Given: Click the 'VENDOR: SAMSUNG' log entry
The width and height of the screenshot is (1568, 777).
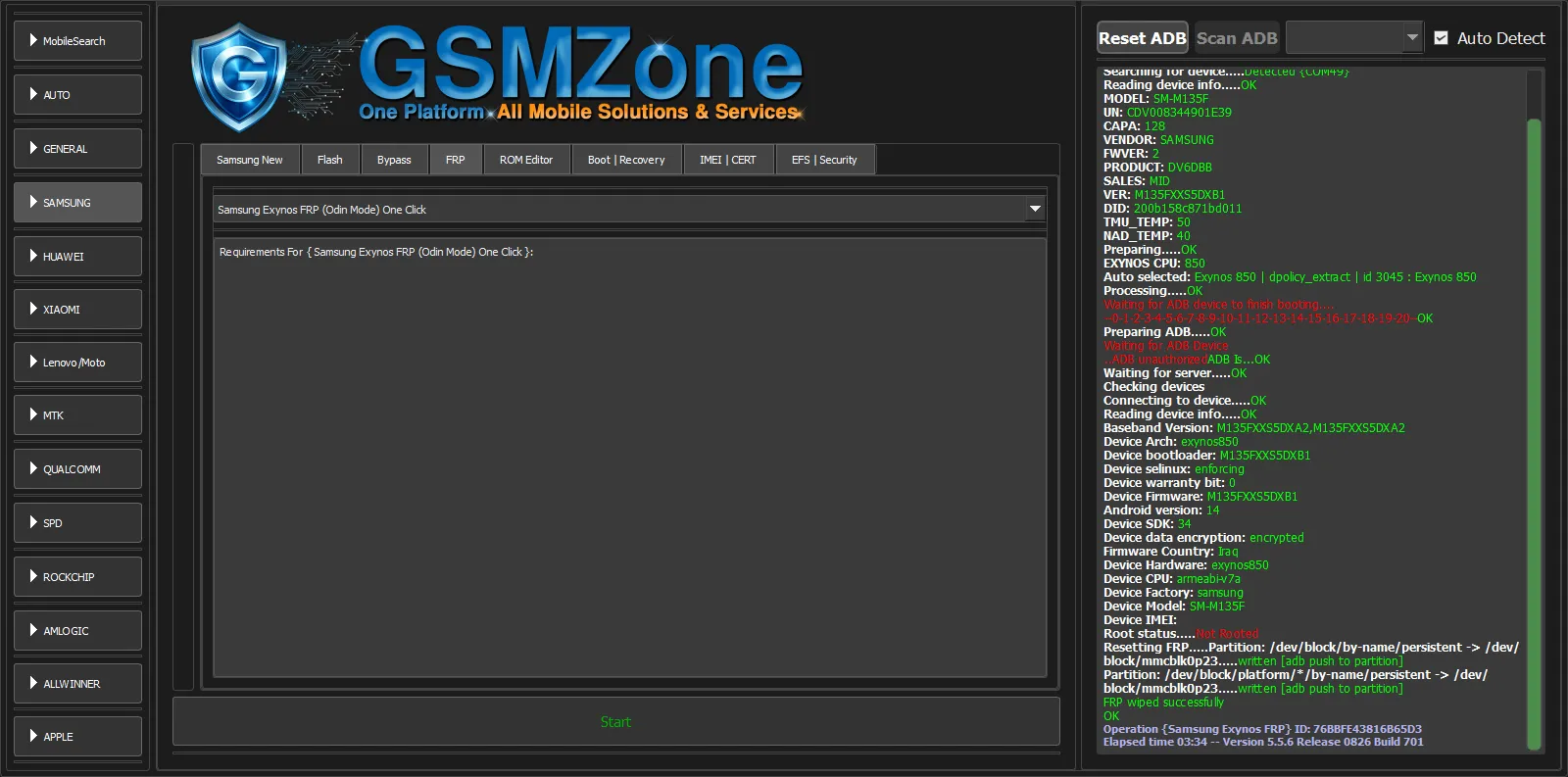Looking at the screenshot, I should pyautogui.click(x=1158, y=140).
